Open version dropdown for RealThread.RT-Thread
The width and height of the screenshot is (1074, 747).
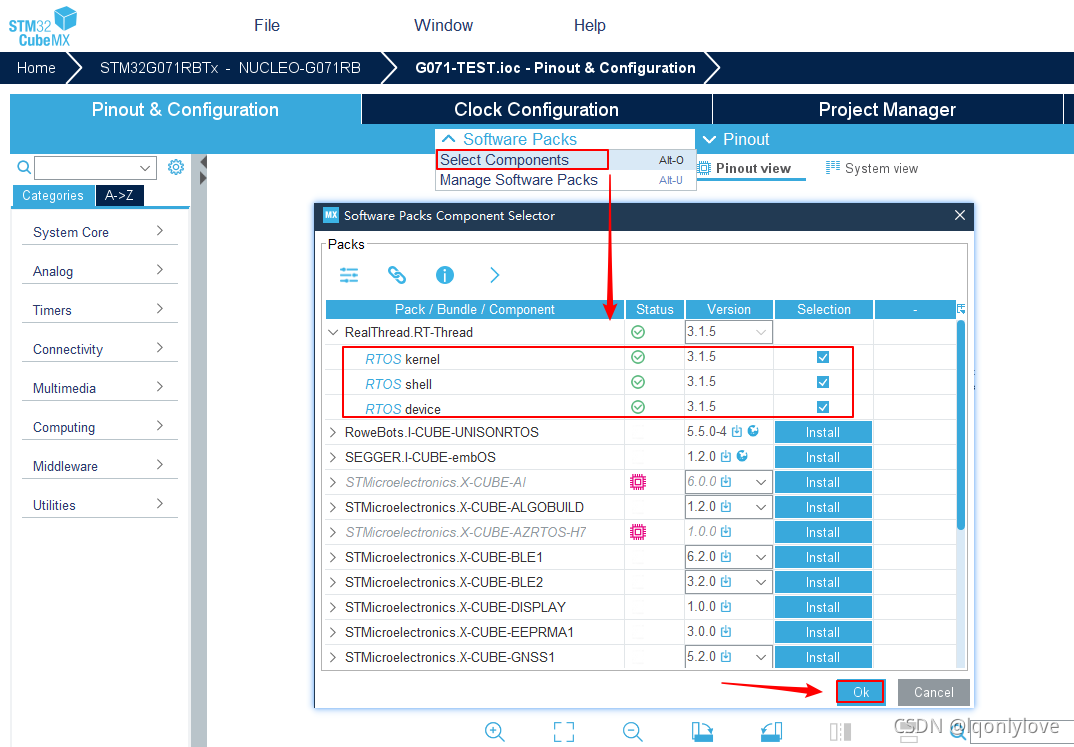(760, 332)
